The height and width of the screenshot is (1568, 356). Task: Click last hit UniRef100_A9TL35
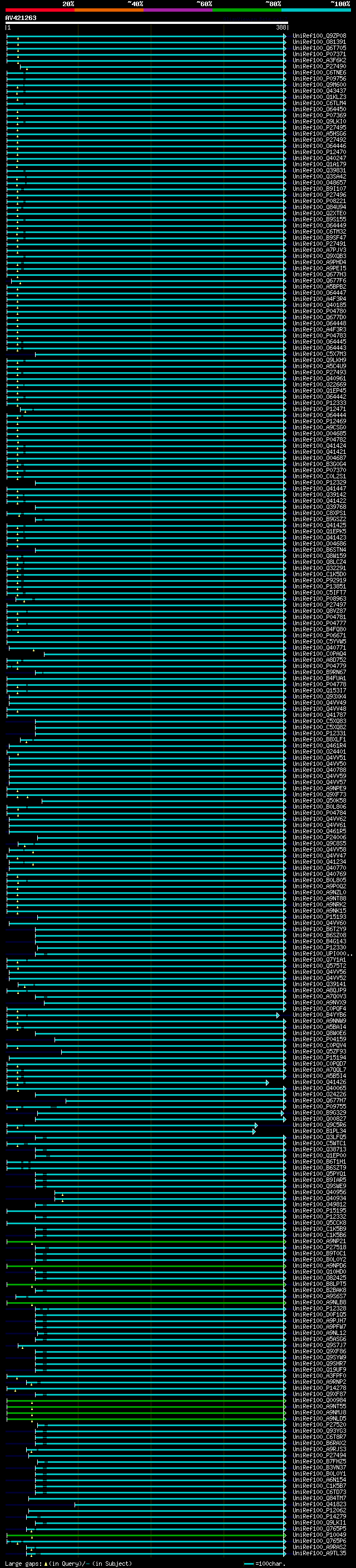point(319,1554)
